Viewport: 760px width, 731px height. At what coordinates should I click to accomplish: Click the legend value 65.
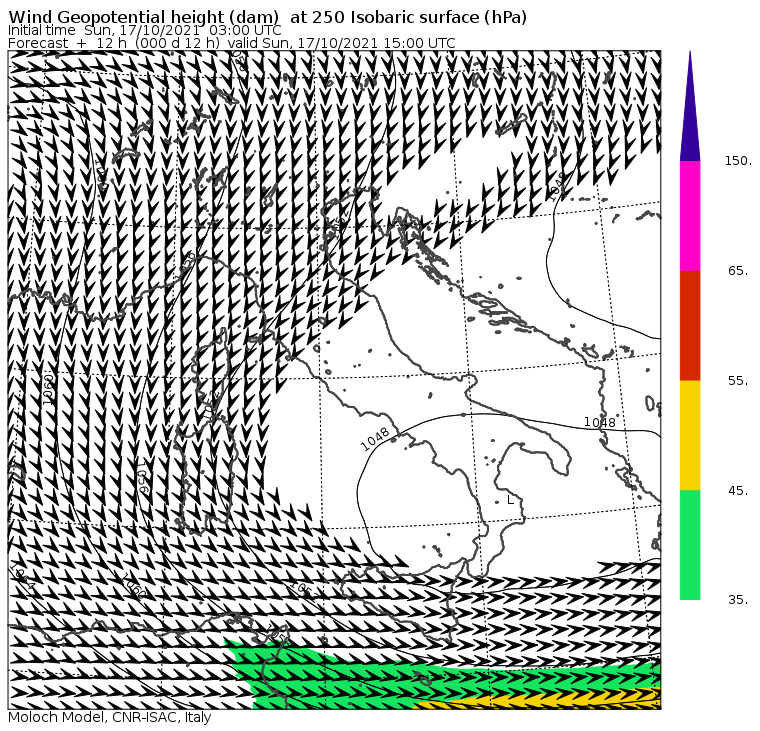(738, 271)
